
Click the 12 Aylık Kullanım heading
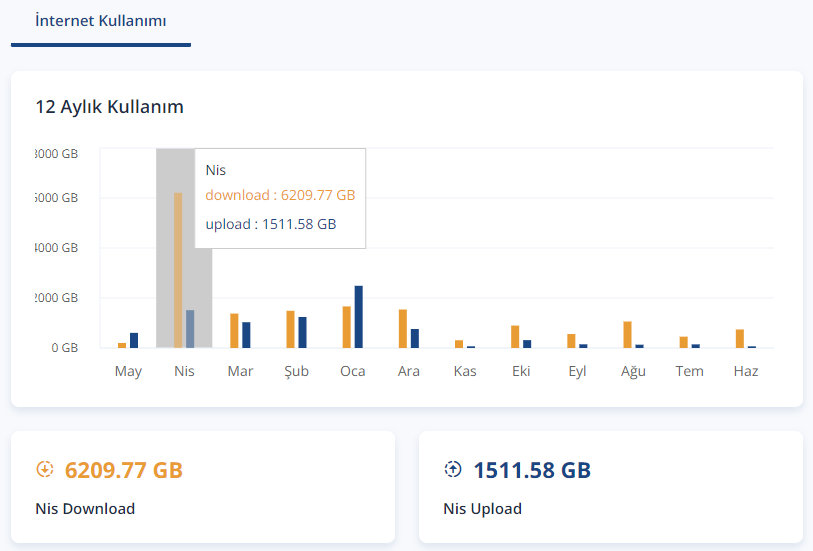[109, 106]
